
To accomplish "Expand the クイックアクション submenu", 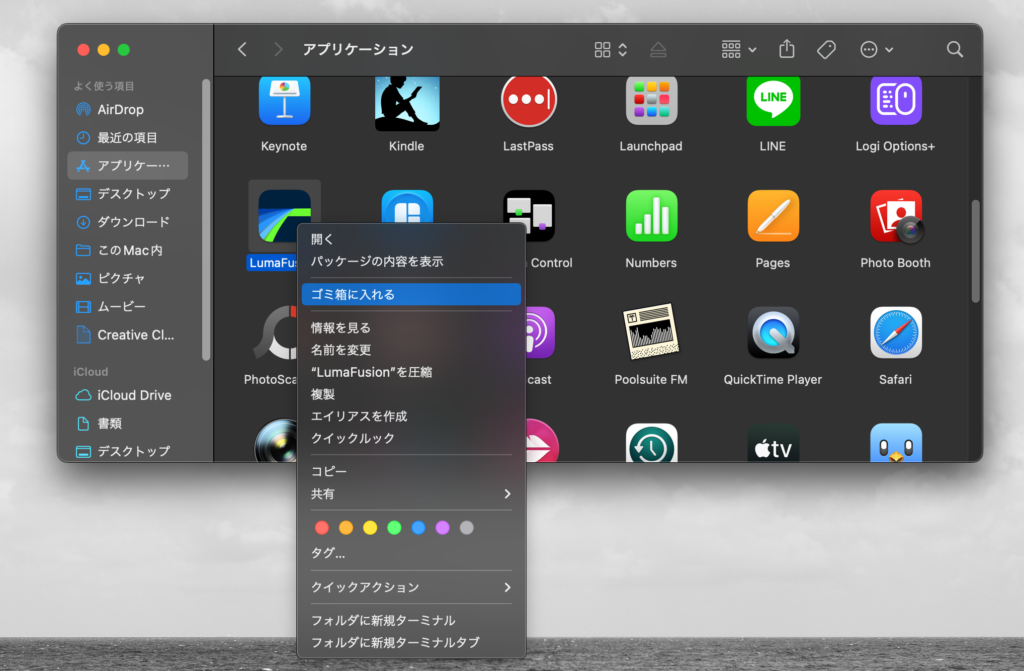I will [411, 587].
